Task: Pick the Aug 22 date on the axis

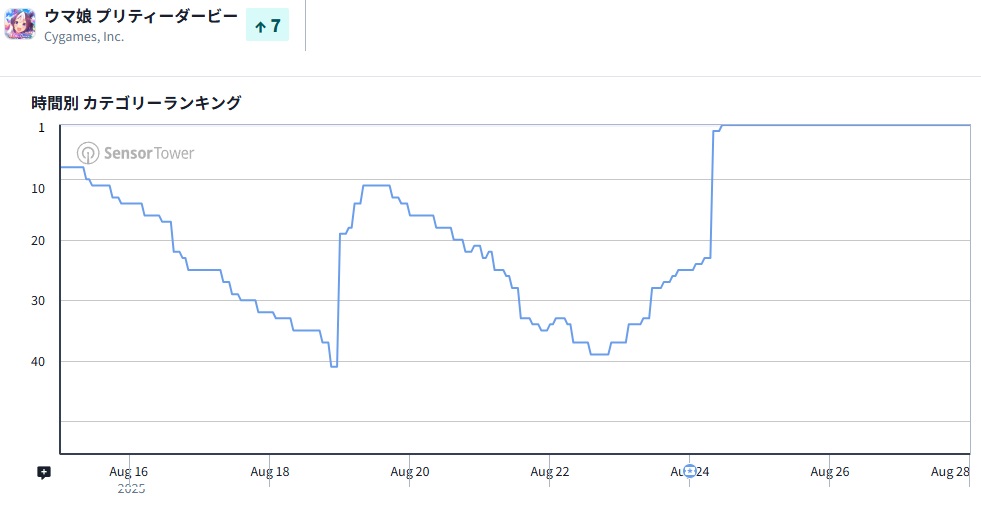Action: [x=550, y=471]
